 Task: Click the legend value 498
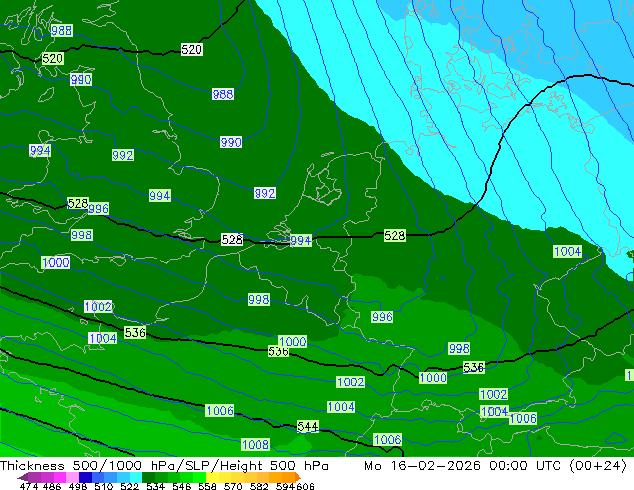click(78, 486)
